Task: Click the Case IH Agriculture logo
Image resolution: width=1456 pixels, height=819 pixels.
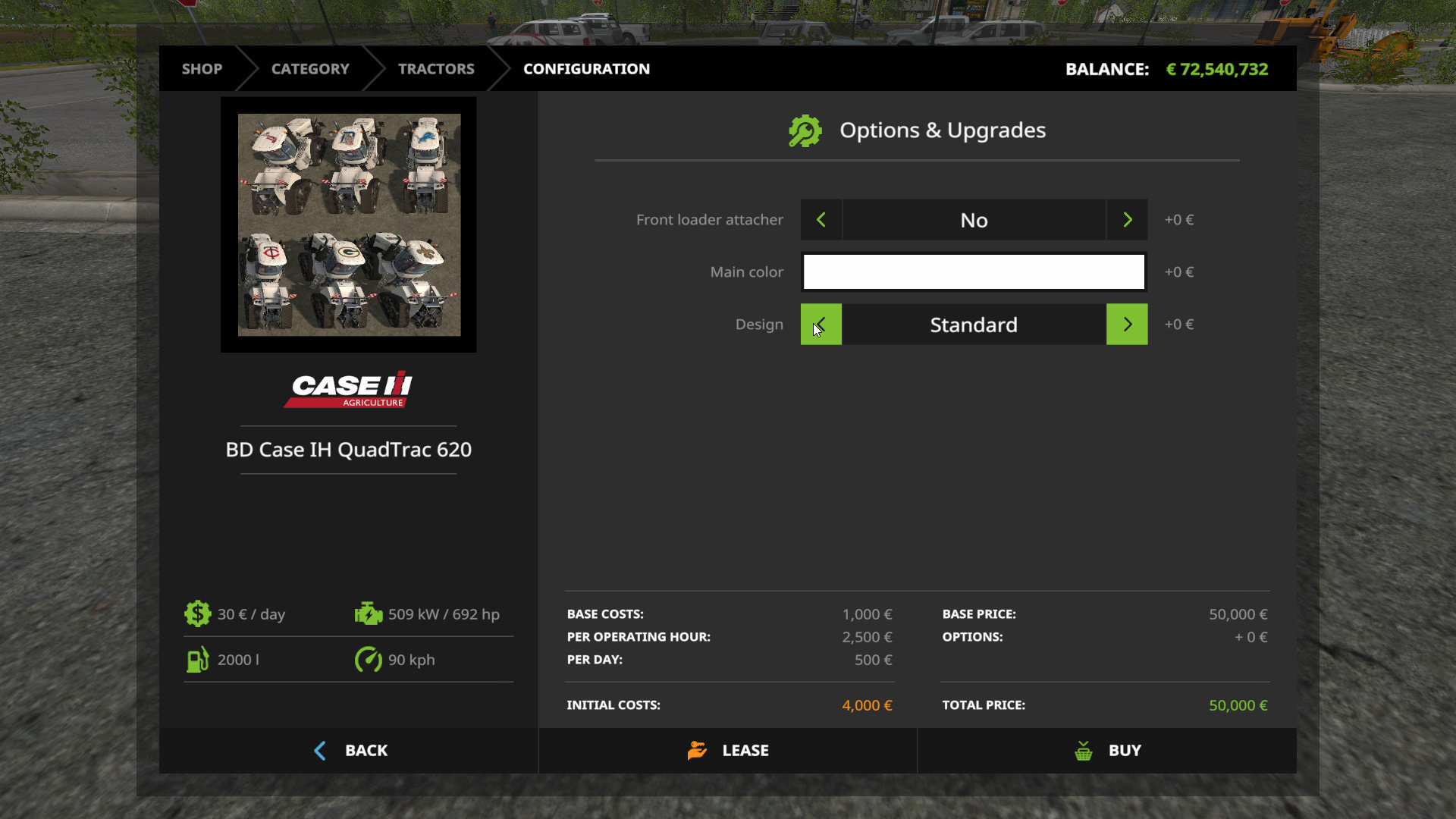Action: [x=349, y=390]
